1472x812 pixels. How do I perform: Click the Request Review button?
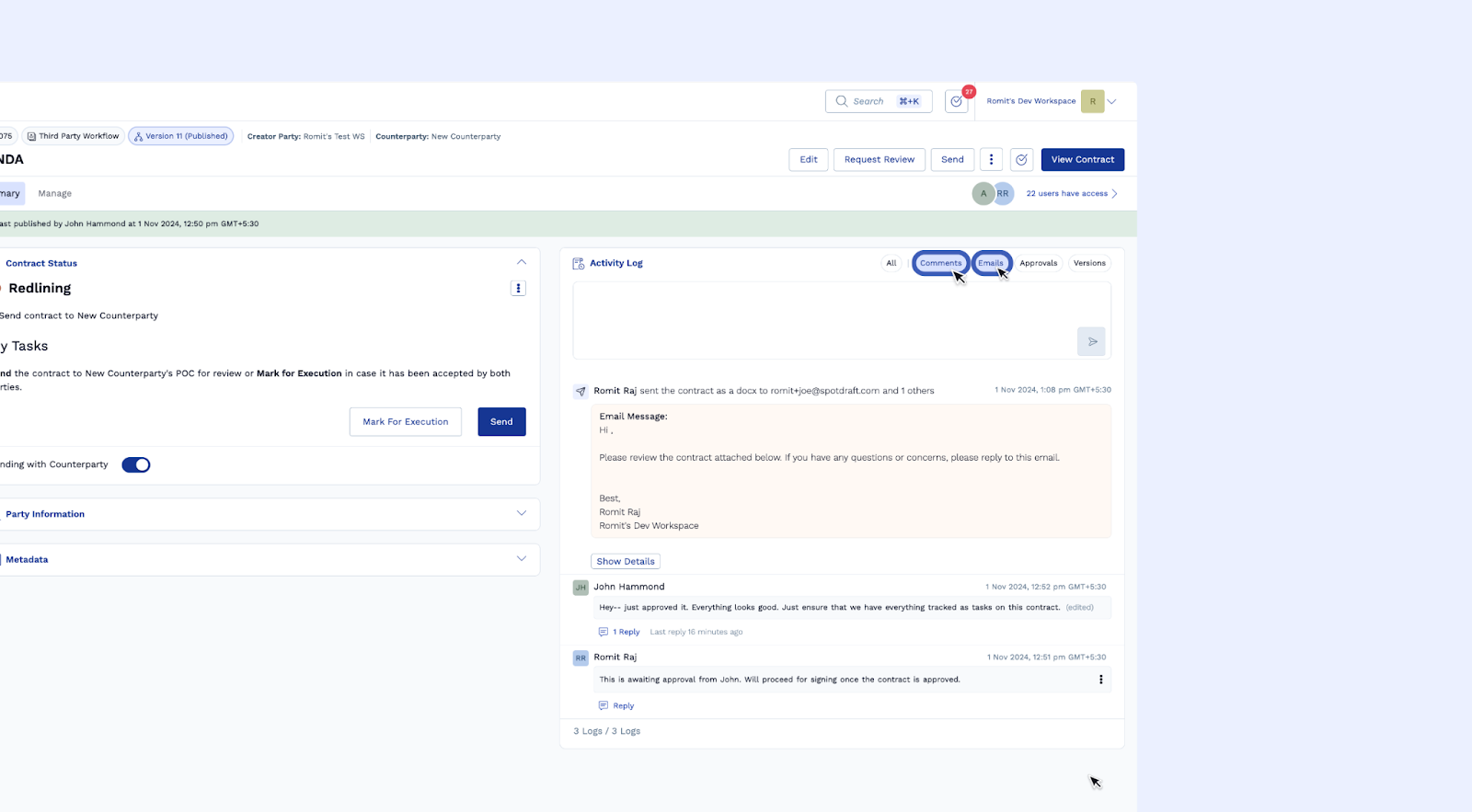point(880,159)
